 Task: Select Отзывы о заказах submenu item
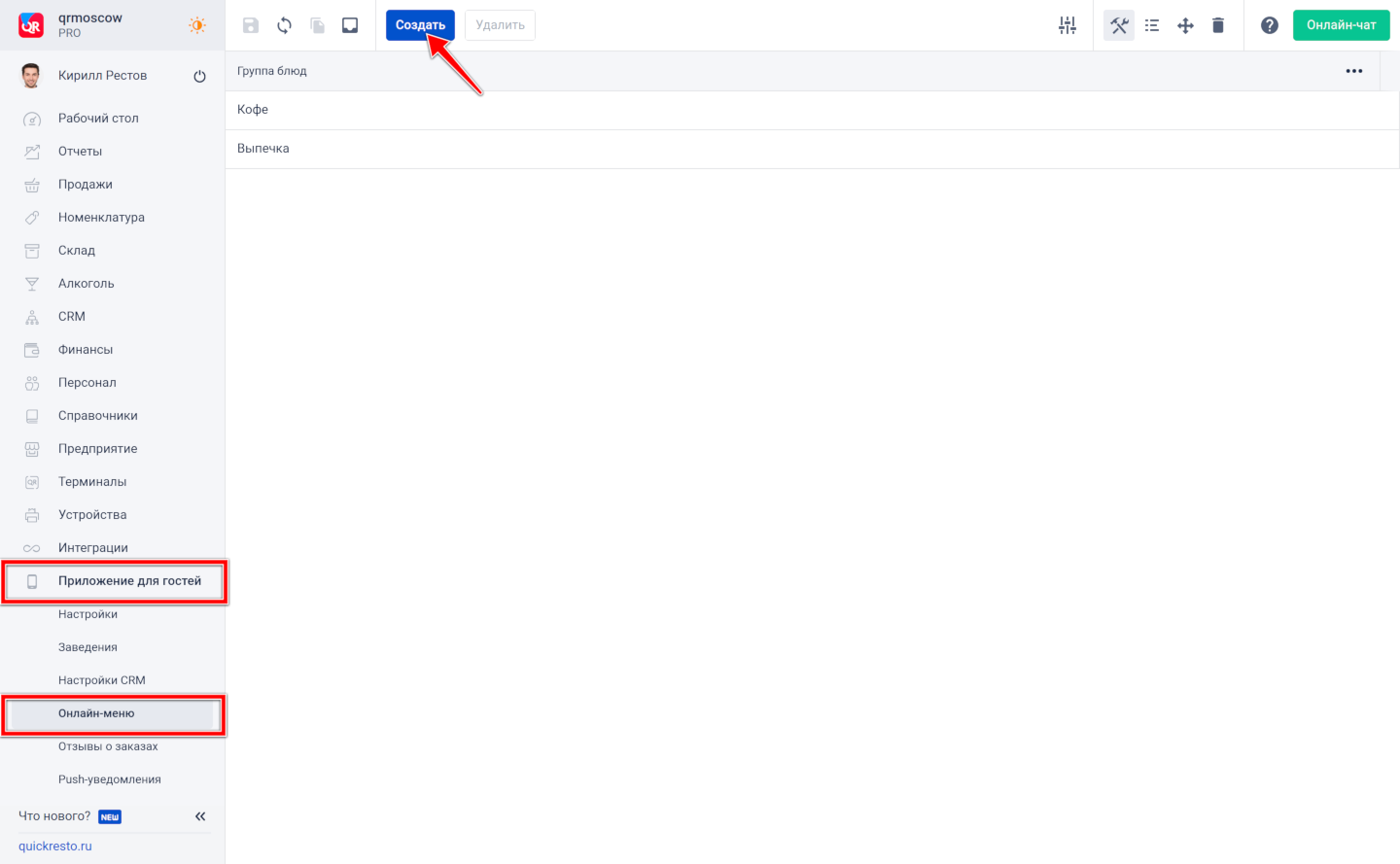108,746
